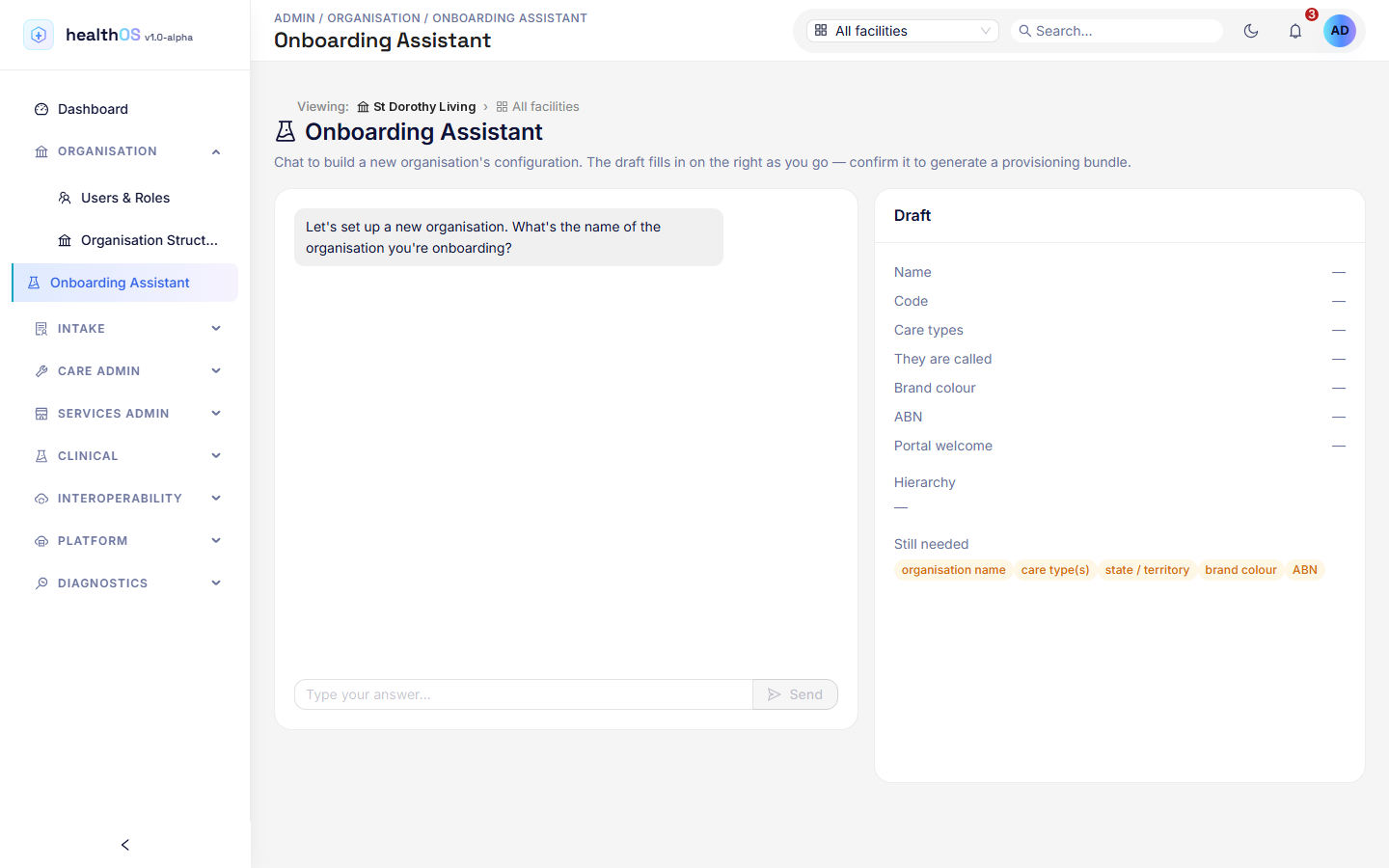
Task: Click the brand colour tag
Action: click(1240, 570)
